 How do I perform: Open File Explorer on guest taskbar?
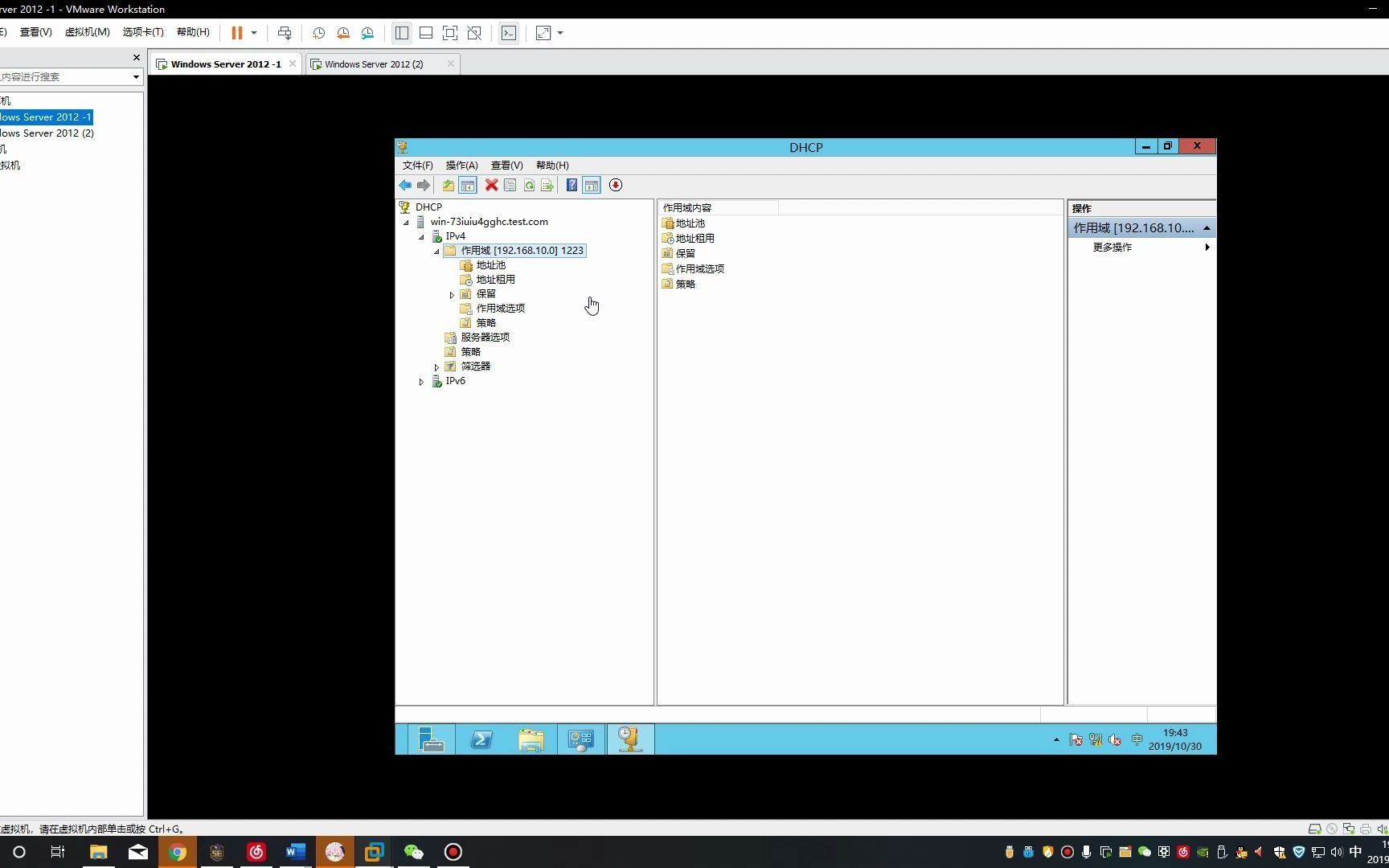point(531,739)
